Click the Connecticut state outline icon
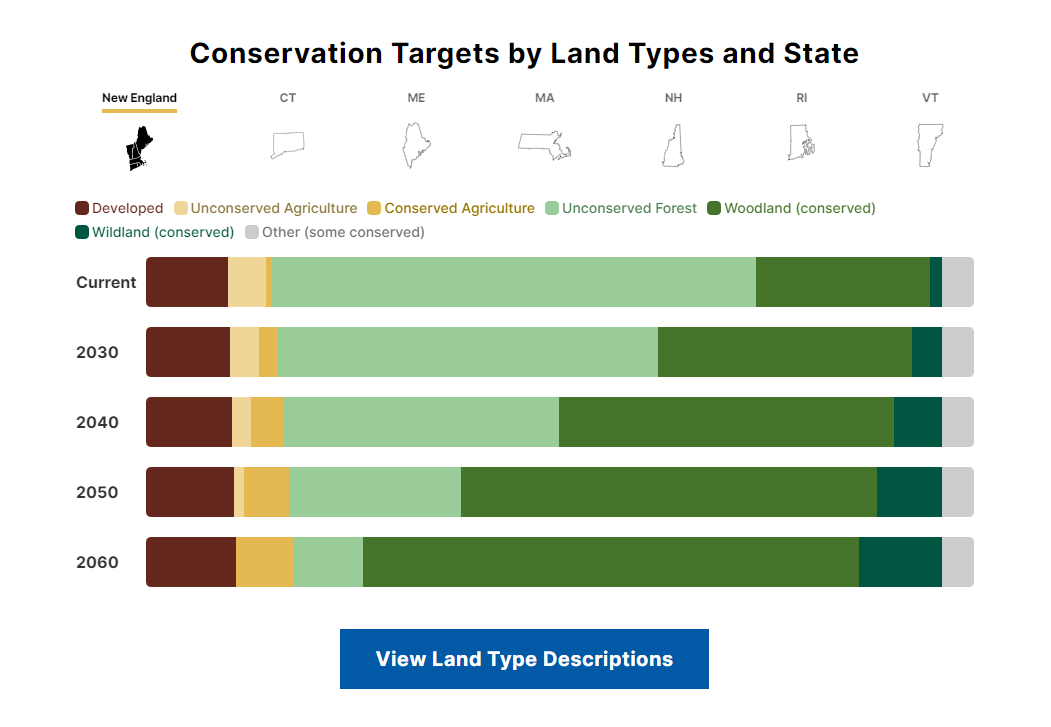Image resolution: width=1051 pixels, height=727 pixels. [287, 145]
